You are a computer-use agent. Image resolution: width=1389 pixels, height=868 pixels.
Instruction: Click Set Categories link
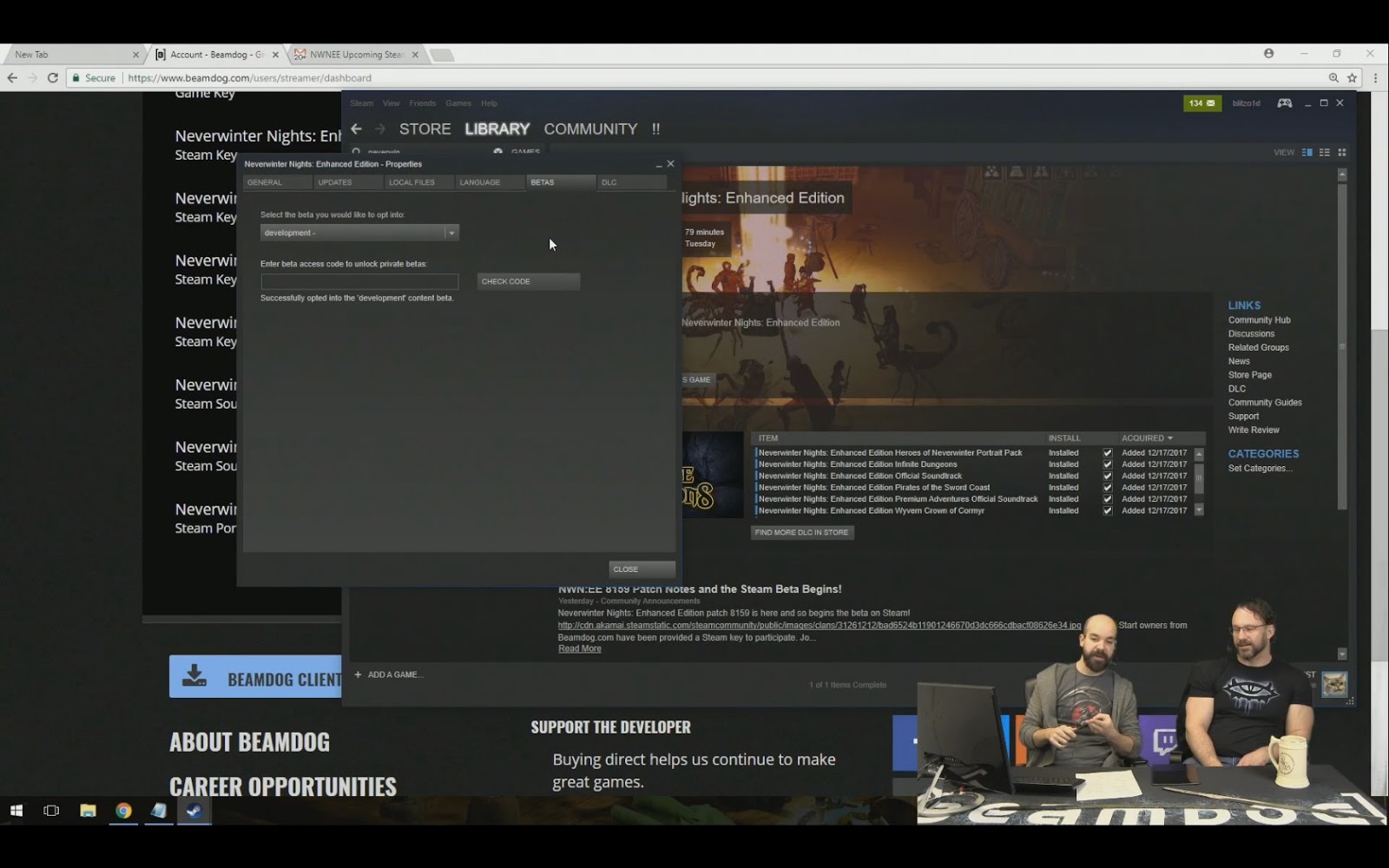[x=1260, y=469]
